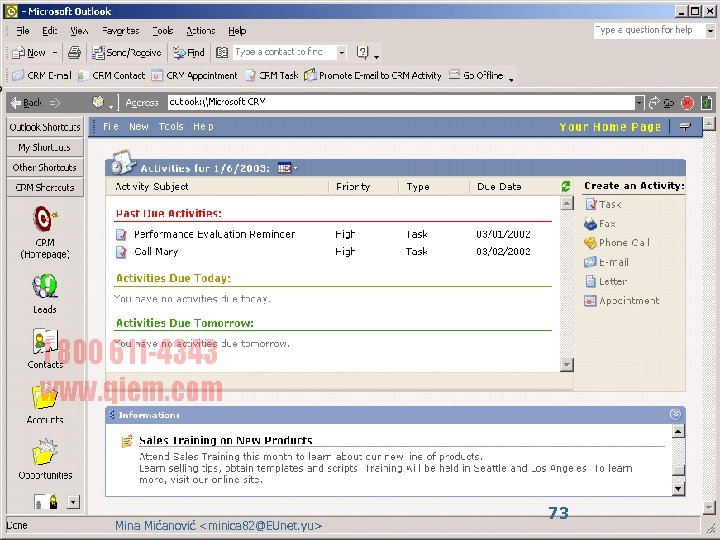Click Promote E-mail to CRM Activity

[372, 75]
